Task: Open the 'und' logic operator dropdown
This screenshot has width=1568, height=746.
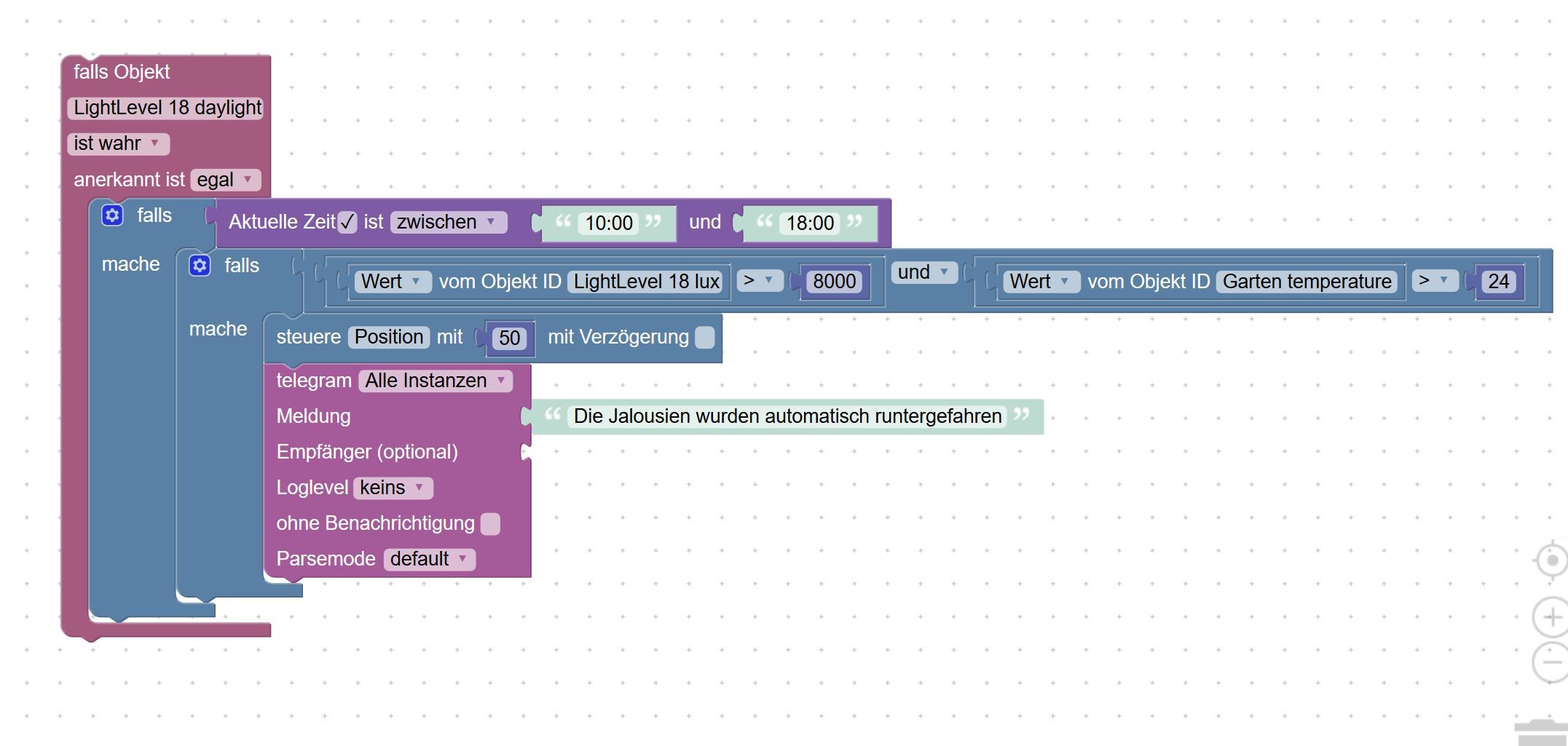Action: 924,272
